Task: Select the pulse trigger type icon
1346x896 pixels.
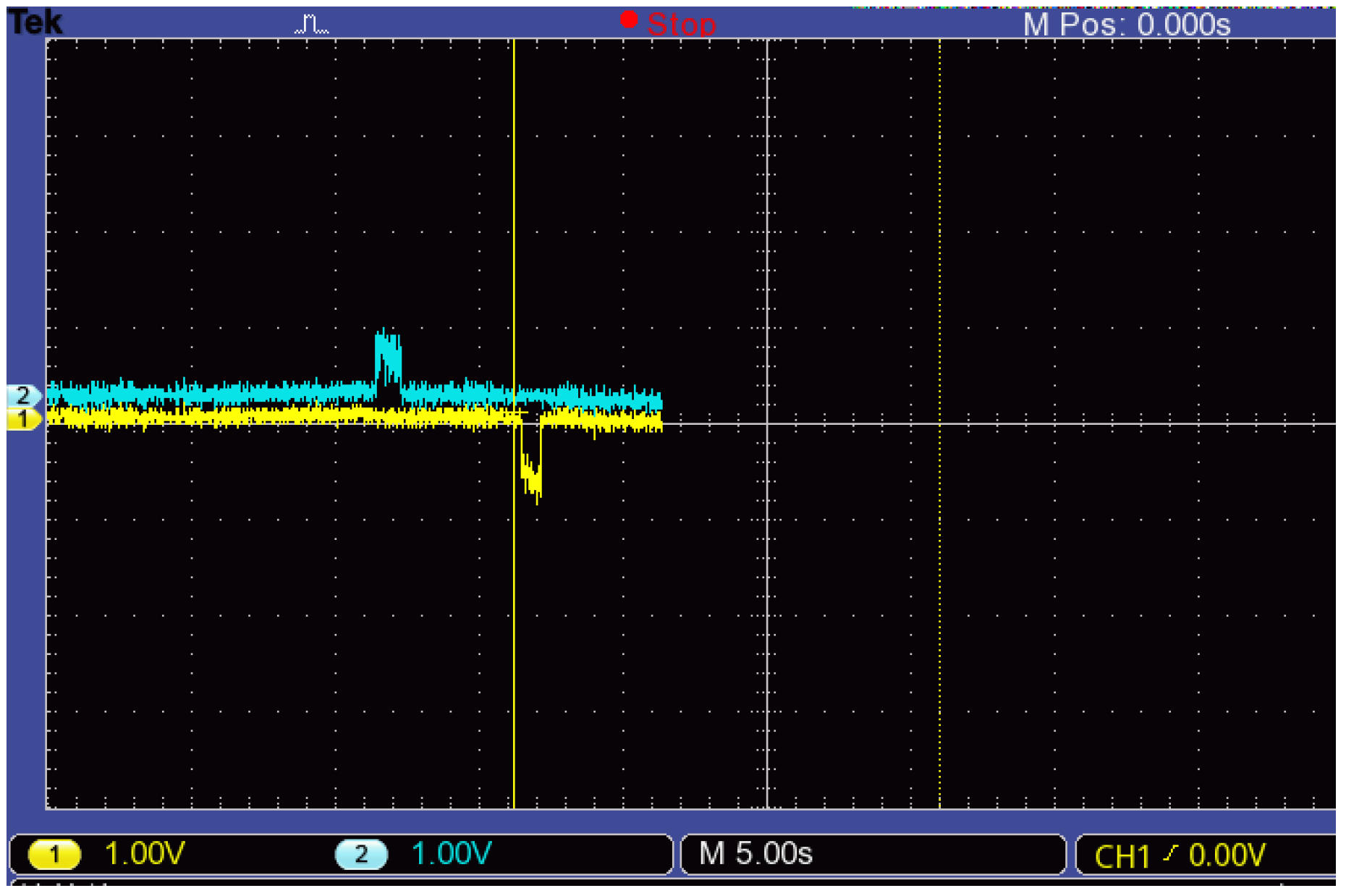Action: [x=310, y=22]
